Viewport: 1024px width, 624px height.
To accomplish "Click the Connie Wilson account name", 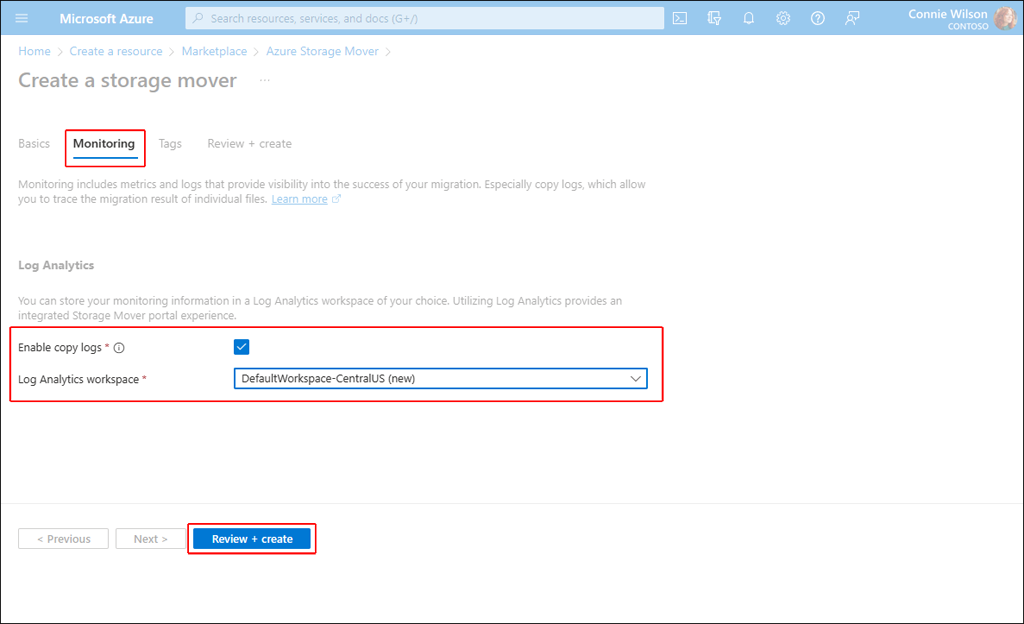I will 948,14.
